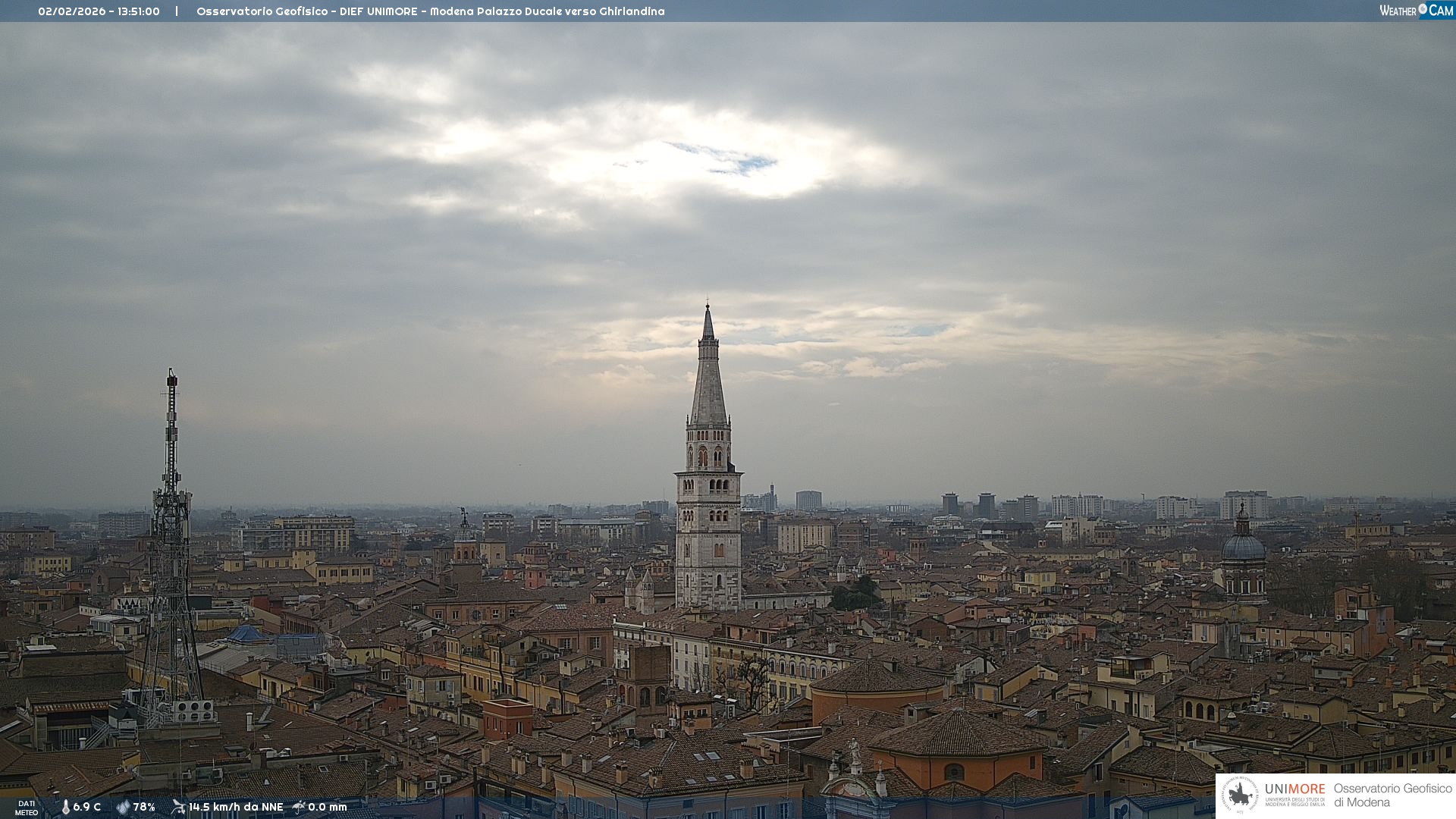Click the 02/02/2026 date and time stamp
Viewport: 1456px width, 819px height.
[99, 11]
